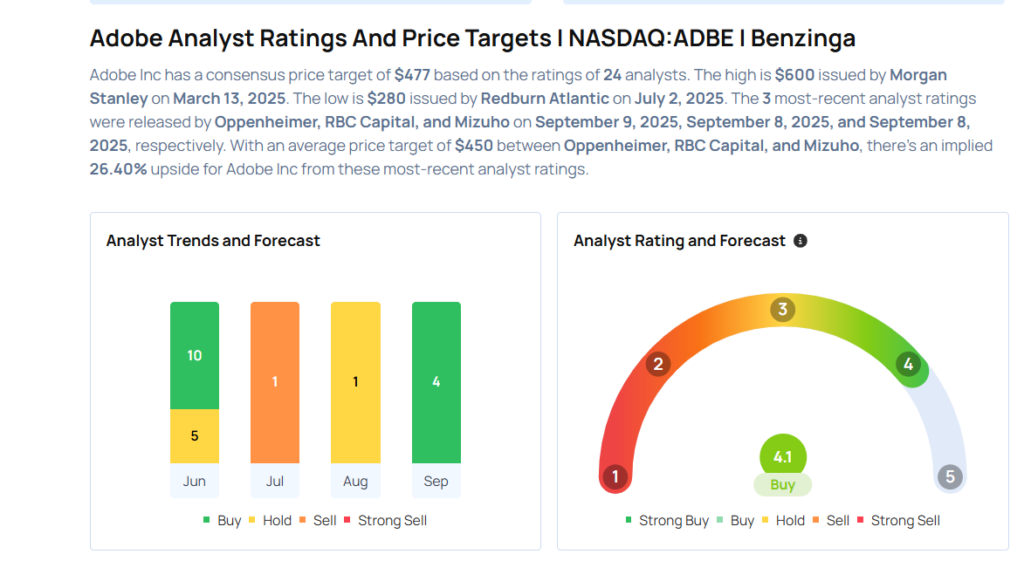
Task: Toggle the Buy legend in Analyst Trends chart
Action: click(222, 521)
